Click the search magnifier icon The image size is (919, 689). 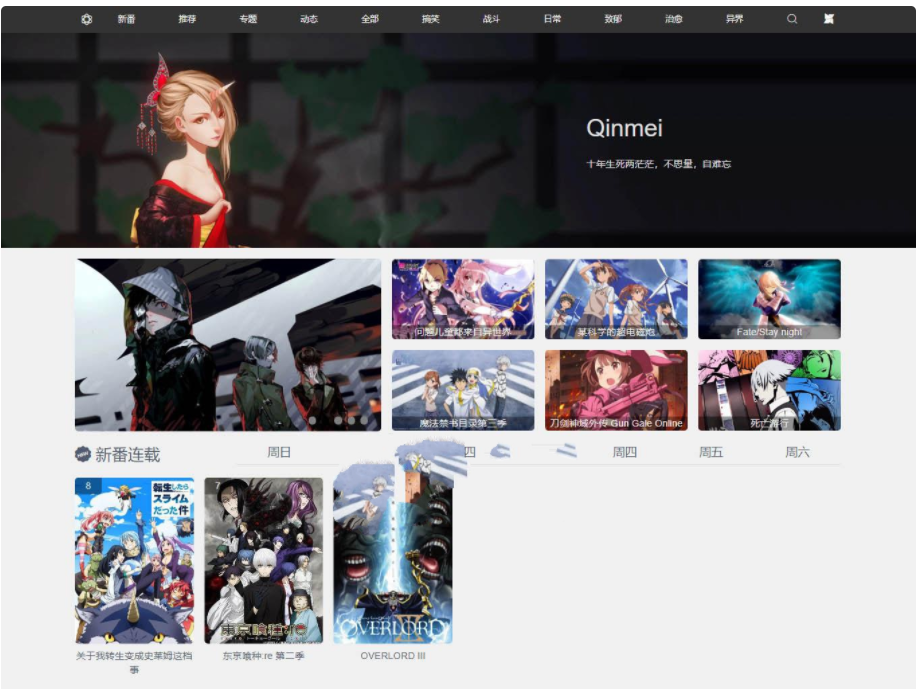791,19
